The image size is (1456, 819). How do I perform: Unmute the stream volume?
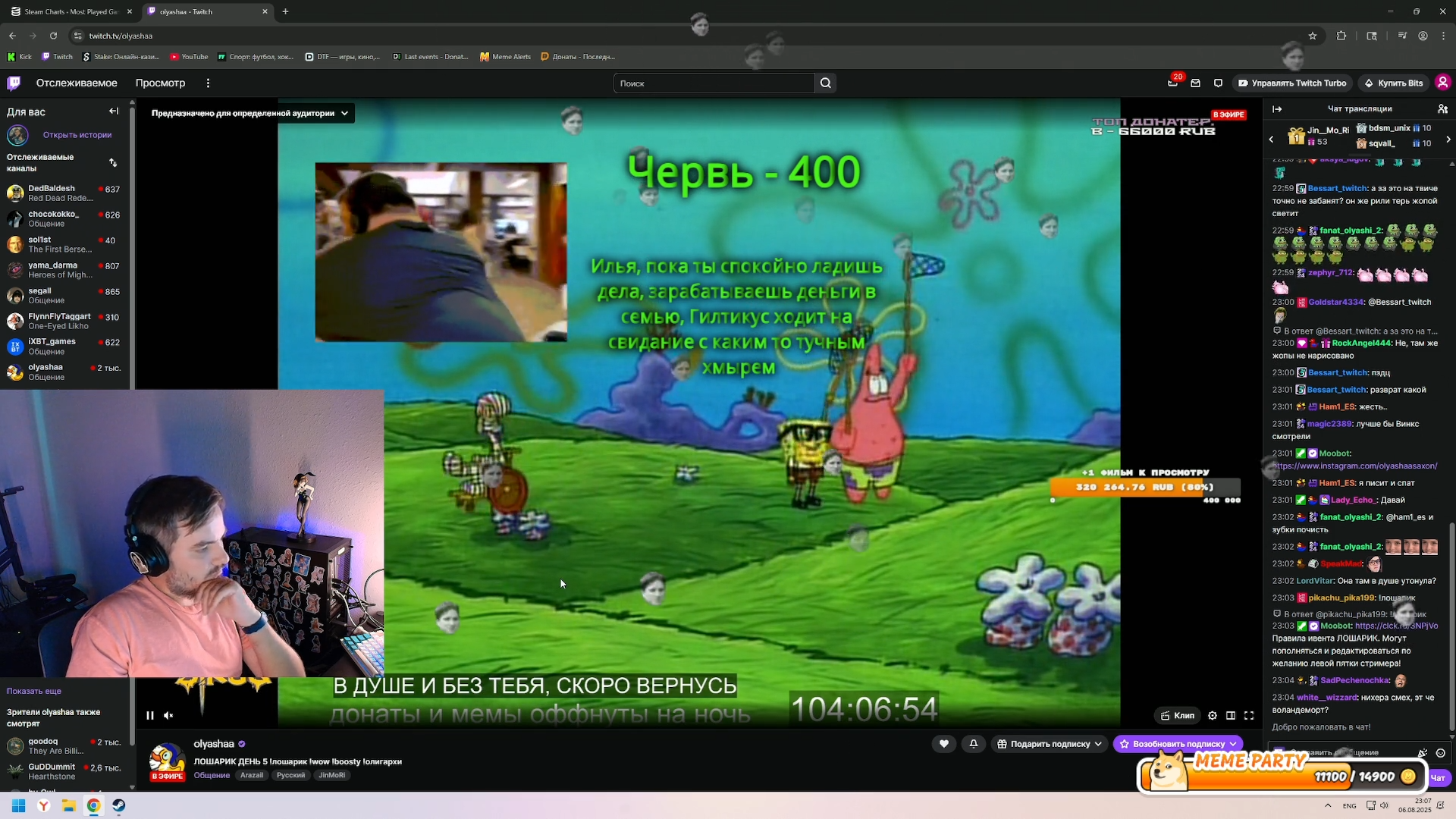[x=168, y=715]
